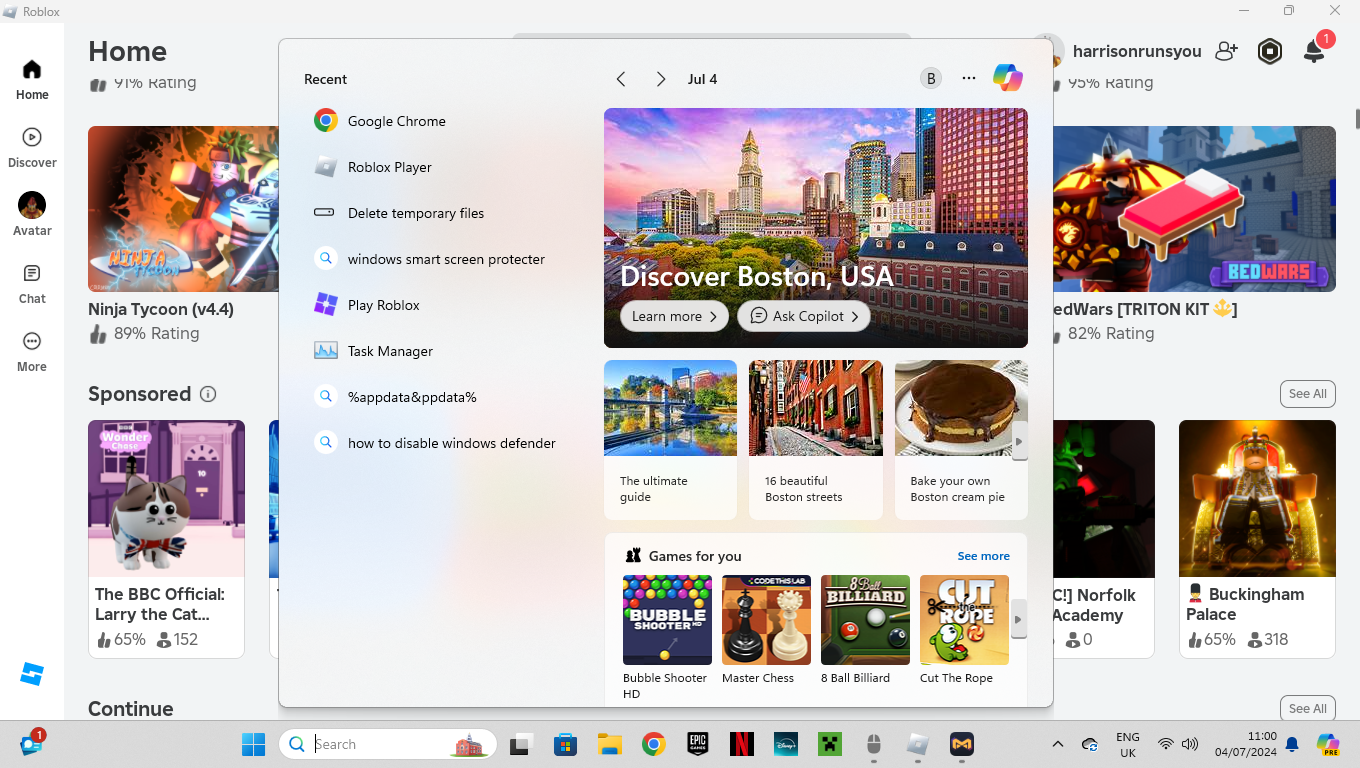
Task: Click the Robux hexagon icon
Action: point(1269,51)
